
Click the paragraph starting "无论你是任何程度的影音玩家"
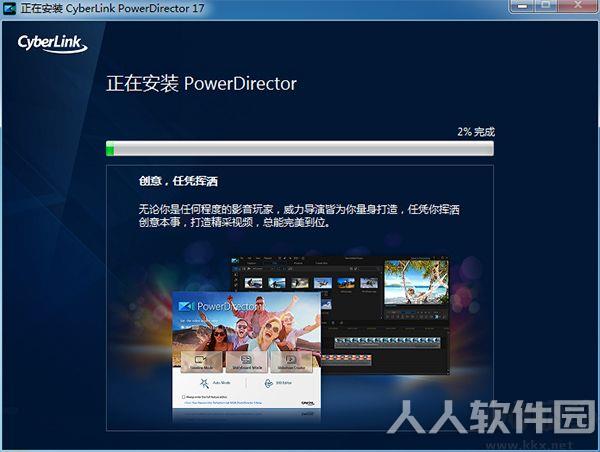pos(299,216)
